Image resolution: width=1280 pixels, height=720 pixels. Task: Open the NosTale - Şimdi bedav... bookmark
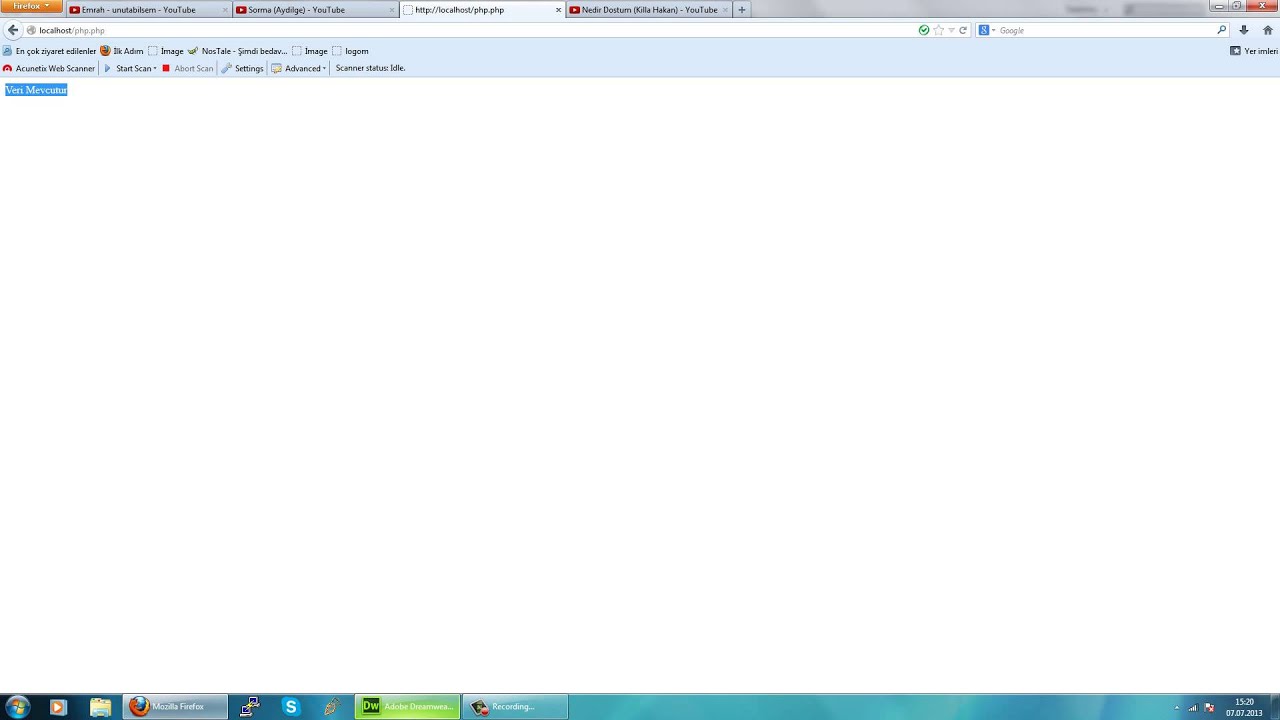click(238, 51)
